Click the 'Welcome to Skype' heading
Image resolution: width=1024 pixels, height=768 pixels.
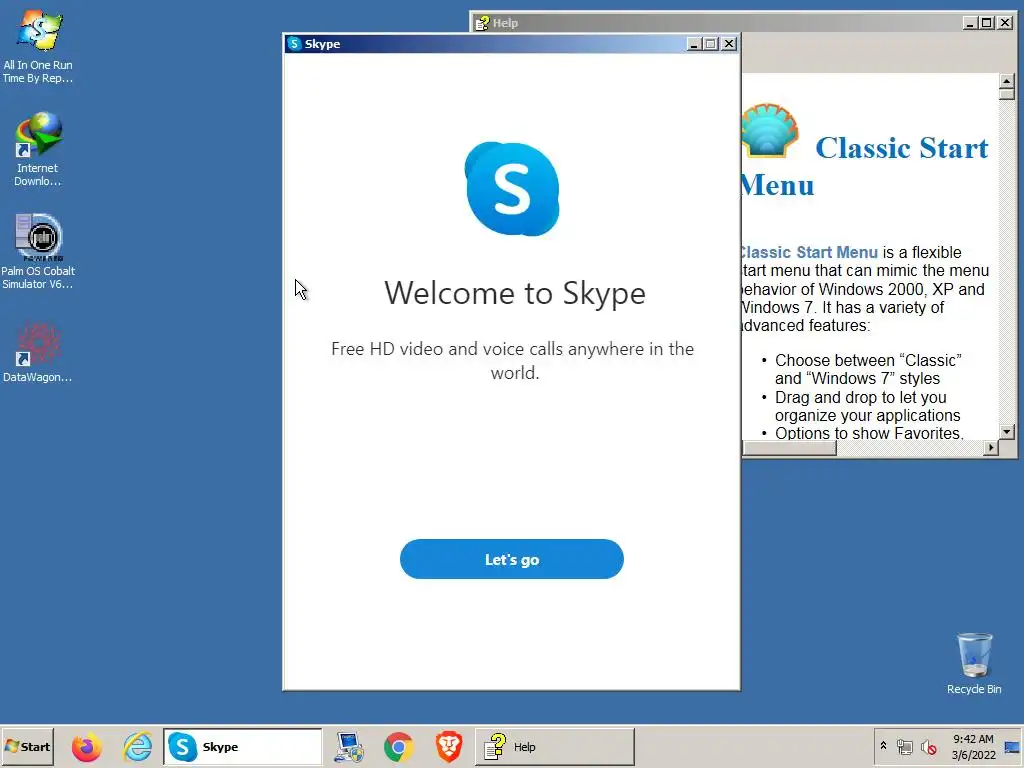(x=515, y=293)
